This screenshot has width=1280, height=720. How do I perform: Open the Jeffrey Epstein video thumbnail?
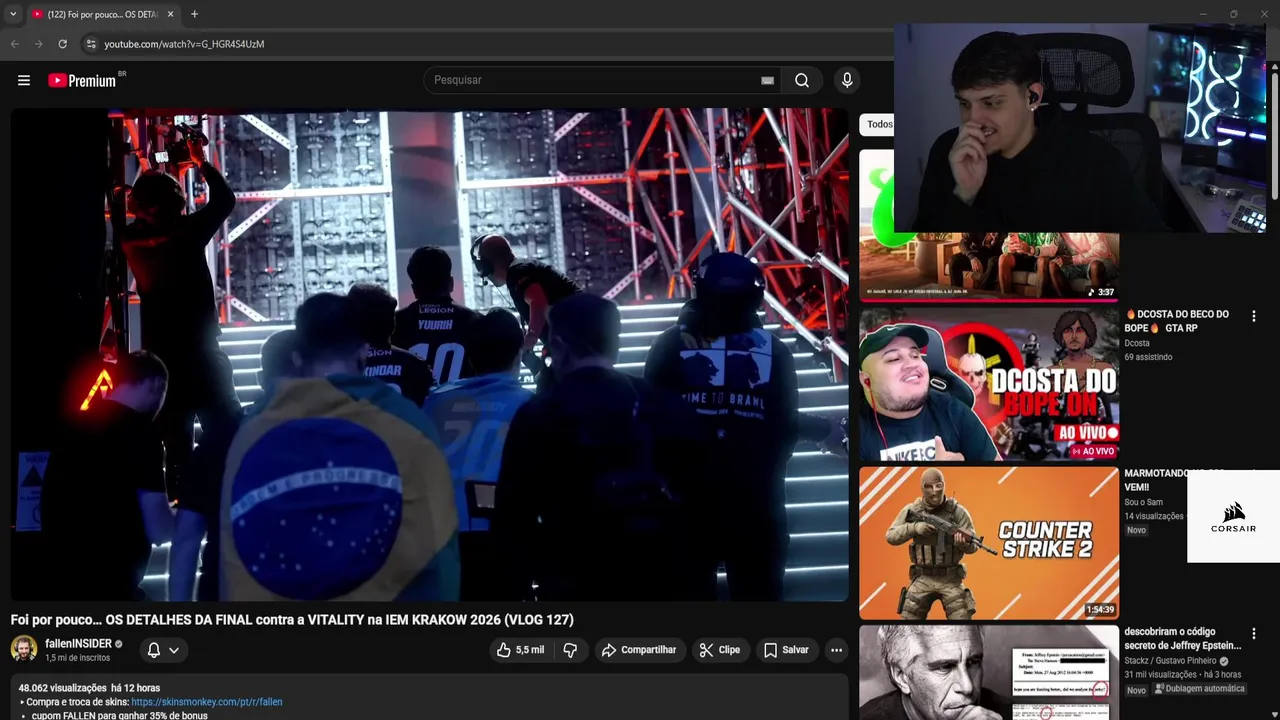[x=989, y=672]
